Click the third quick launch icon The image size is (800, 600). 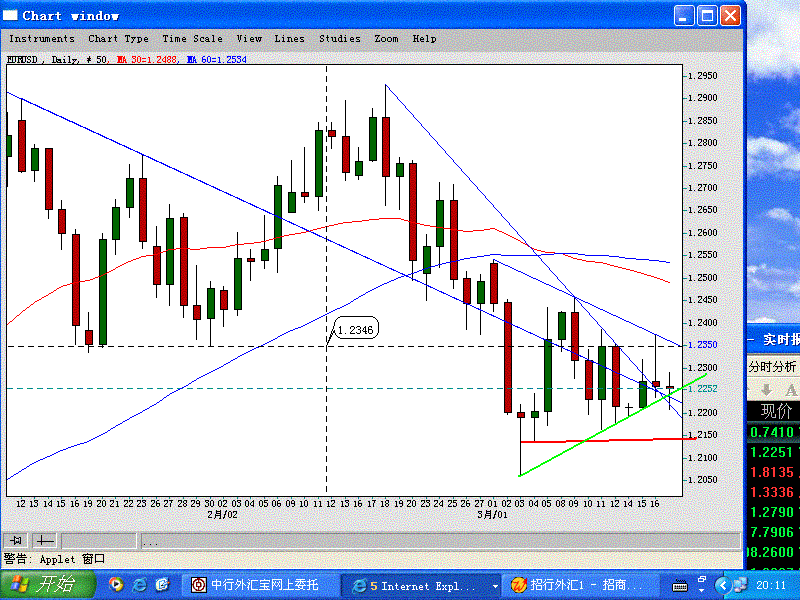(162, 585)
